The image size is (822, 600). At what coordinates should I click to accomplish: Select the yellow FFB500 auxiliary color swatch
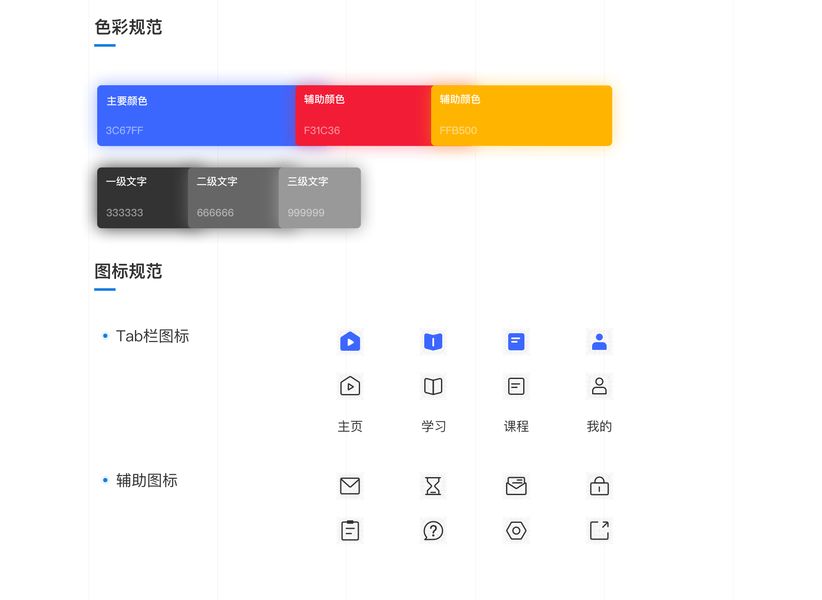522,115
